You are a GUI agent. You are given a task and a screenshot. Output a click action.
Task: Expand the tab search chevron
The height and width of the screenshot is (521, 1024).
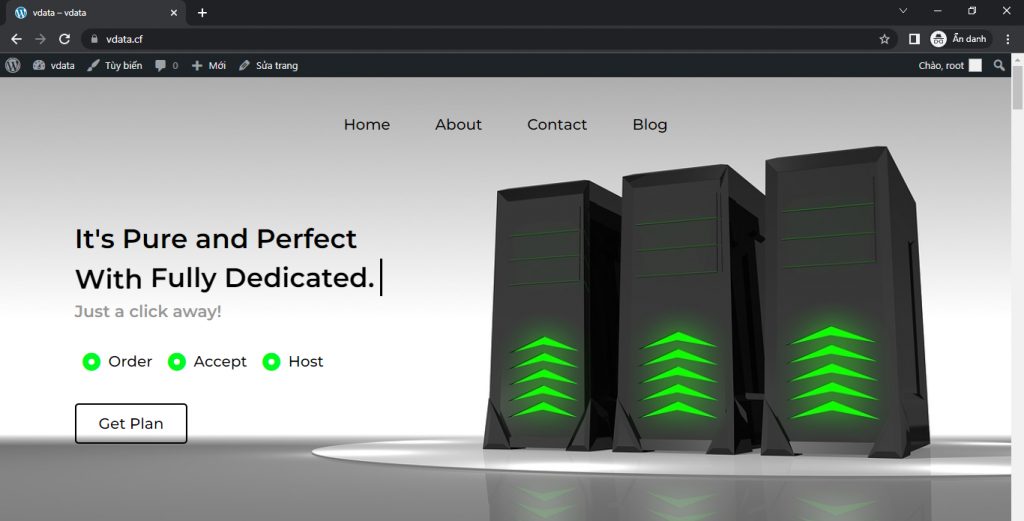coord(903,11)
